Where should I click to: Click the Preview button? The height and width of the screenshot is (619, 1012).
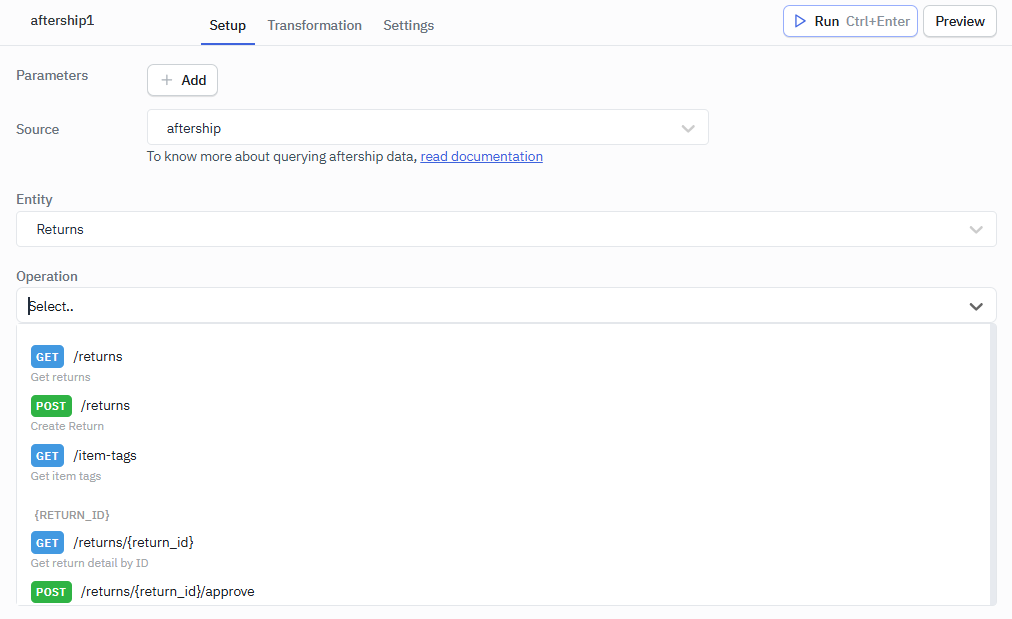point(960,21)
